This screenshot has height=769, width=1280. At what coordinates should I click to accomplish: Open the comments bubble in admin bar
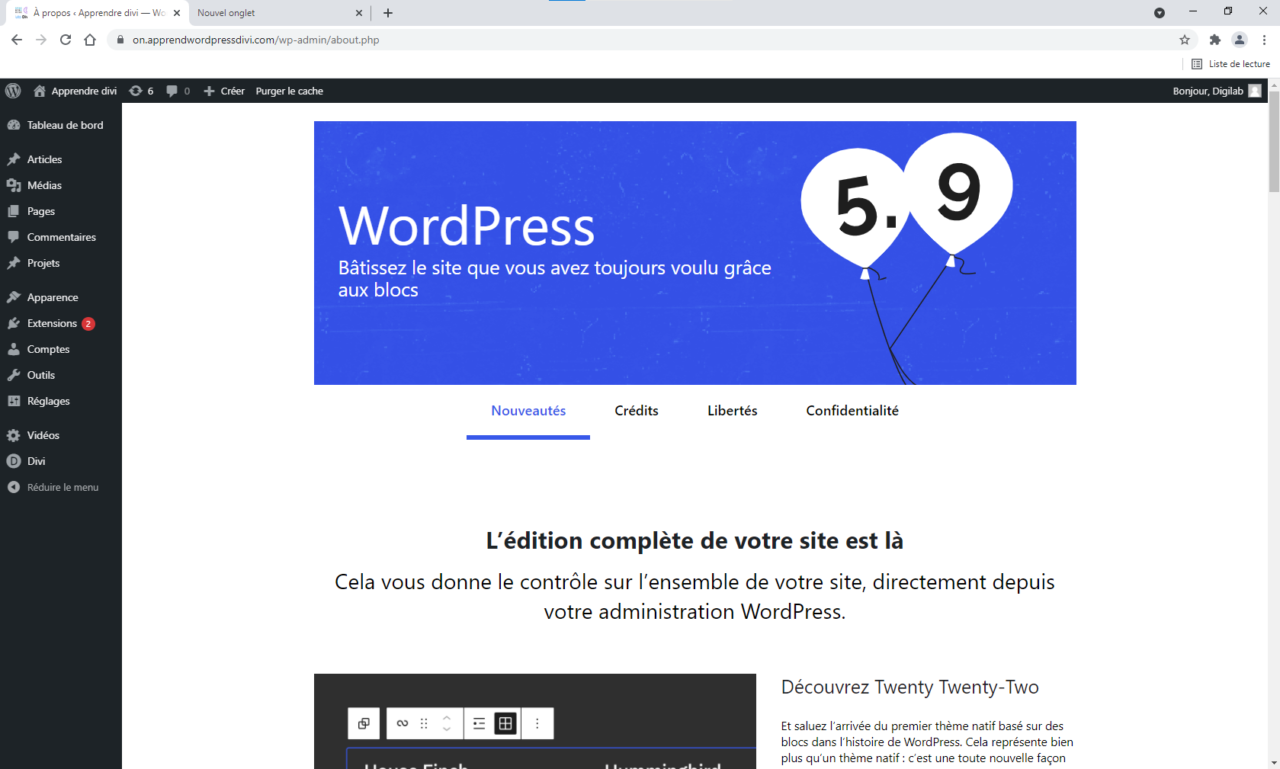[177, 91]
